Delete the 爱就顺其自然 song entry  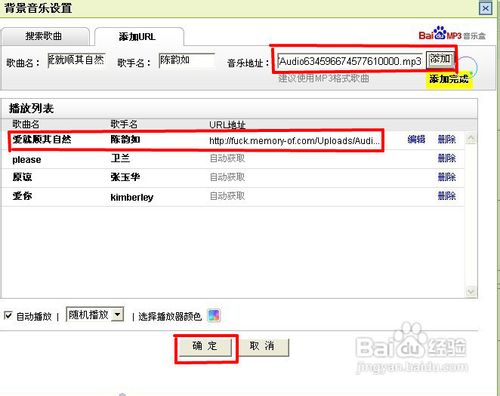tap(447, 139)
